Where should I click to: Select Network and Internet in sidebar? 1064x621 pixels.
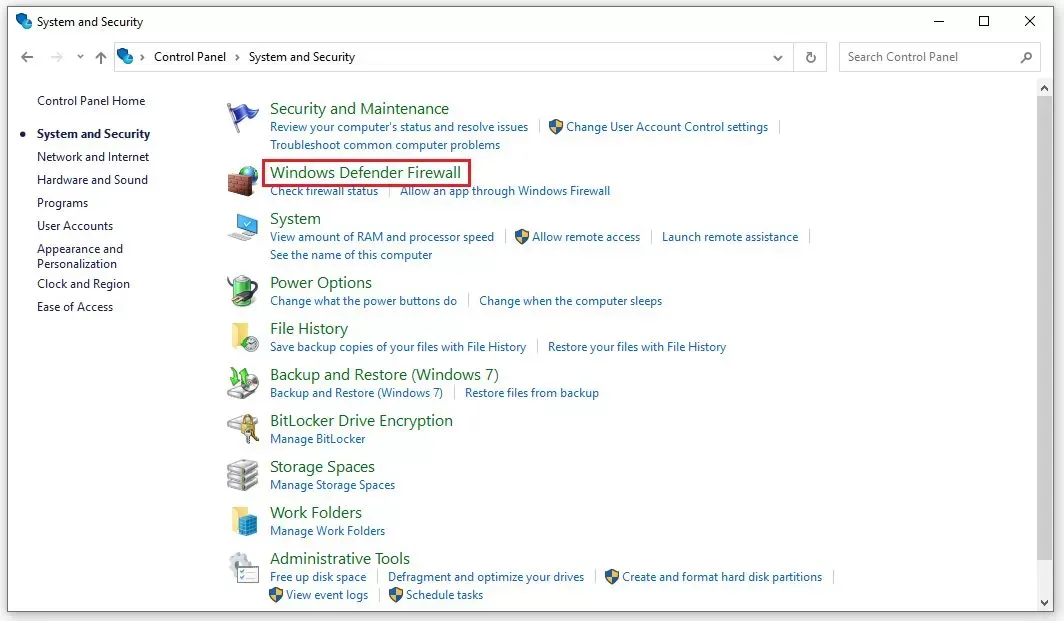coord(93,157)
